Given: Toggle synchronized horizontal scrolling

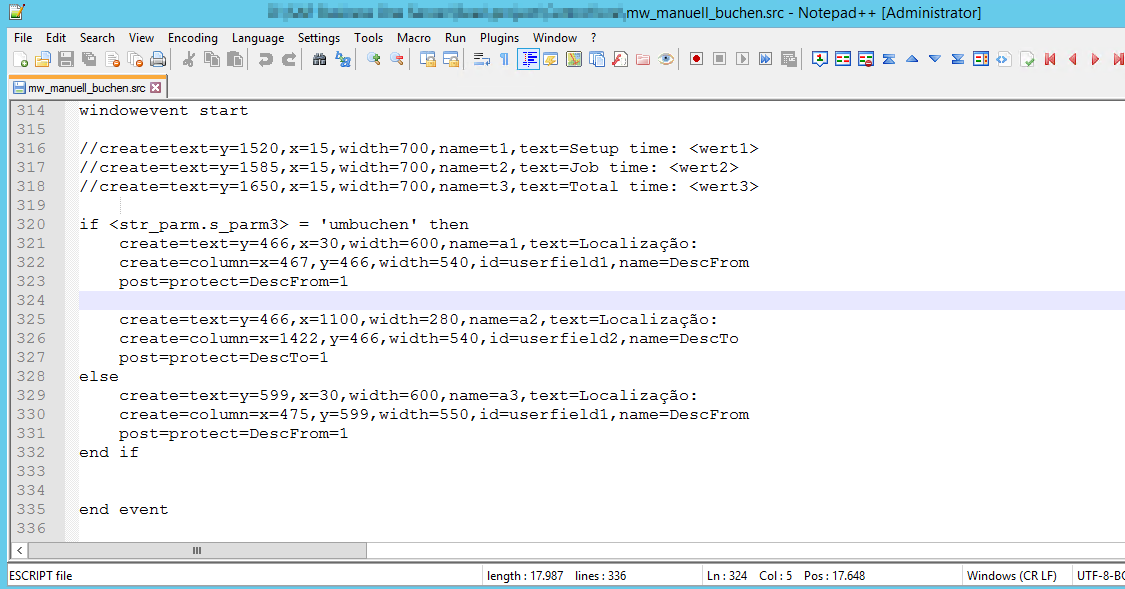Looking at the screenshot, I should 451,60.
